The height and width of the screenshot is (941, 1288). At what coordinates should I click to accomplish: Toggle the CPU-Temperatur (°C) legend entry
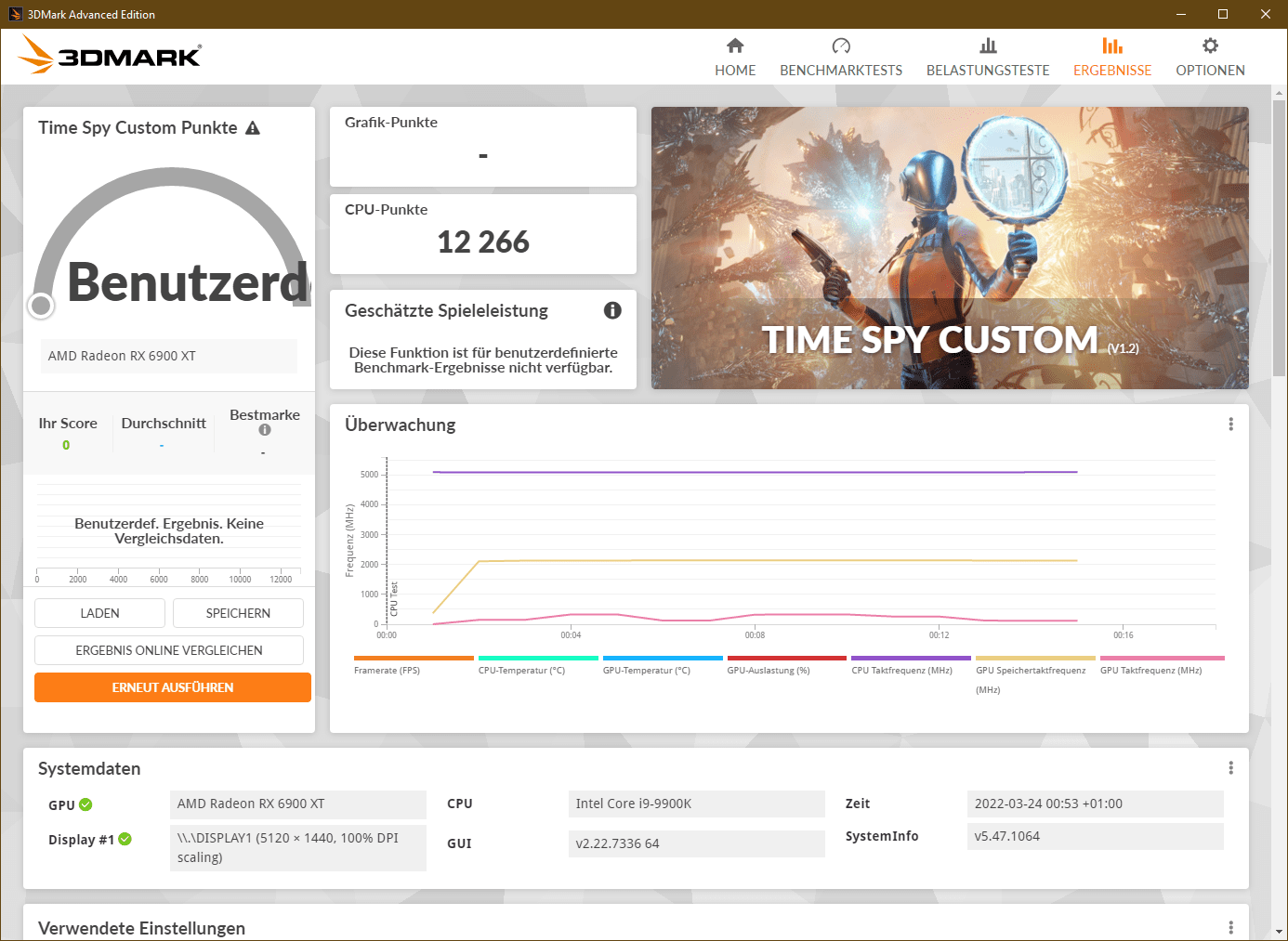[538, 665]
